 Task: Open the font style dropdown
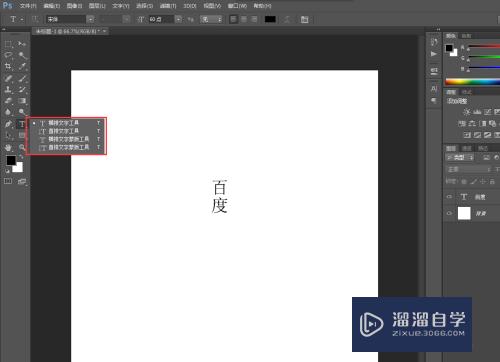point(126,19)
